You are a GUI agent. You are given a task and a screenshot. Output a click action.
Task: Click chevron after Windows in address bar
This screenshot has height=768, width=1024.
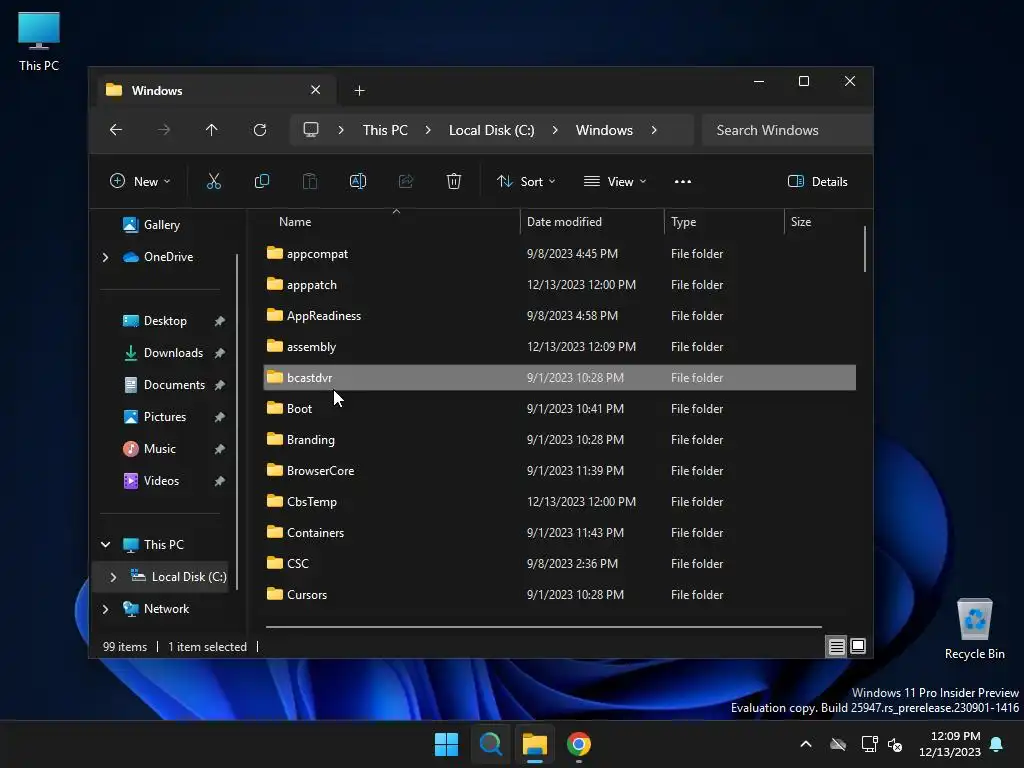point(654,130)
